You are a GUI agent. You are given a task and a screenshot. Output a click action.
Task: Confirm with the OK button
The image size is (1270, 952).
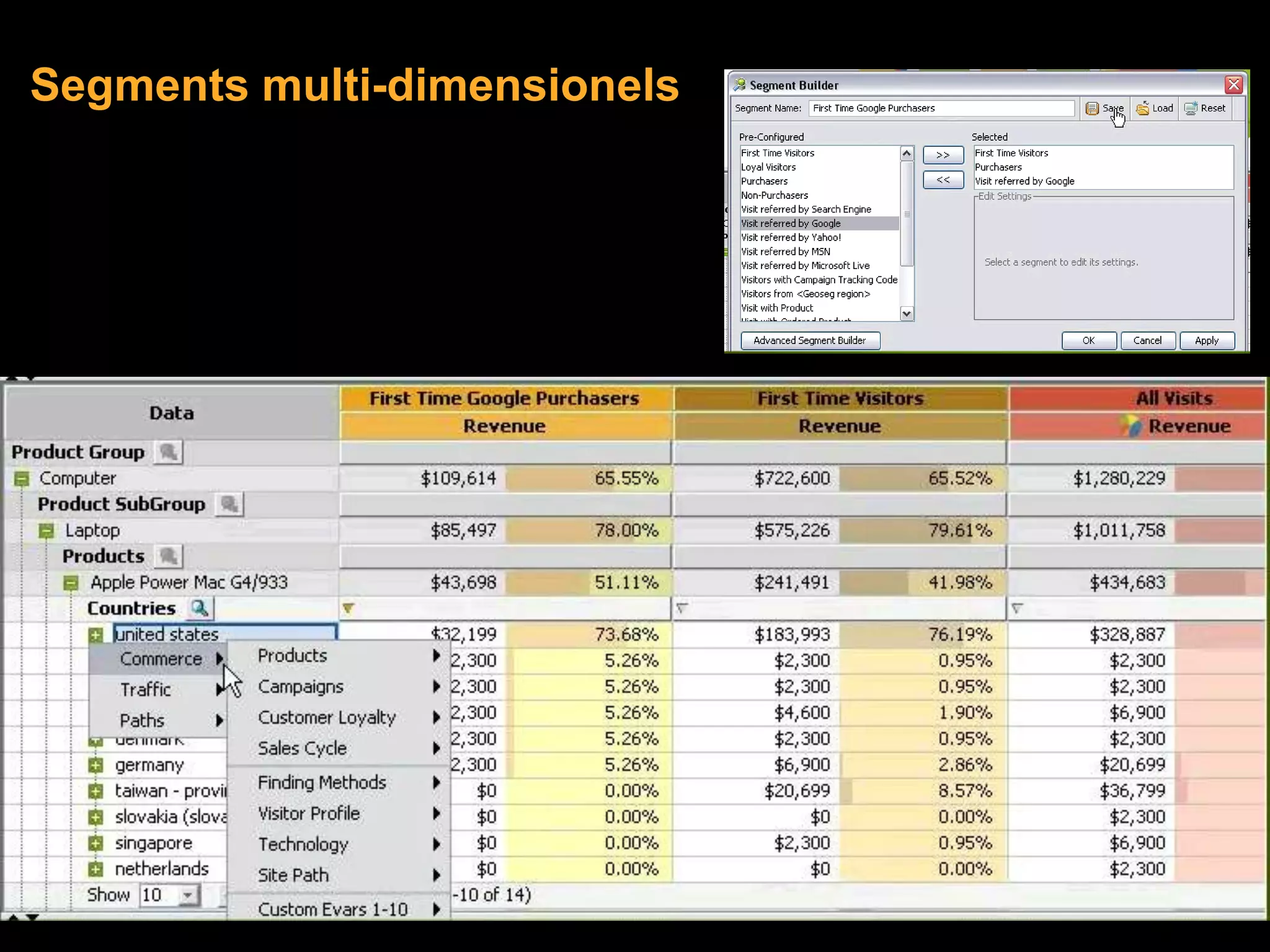click(x=1089, y=340)
